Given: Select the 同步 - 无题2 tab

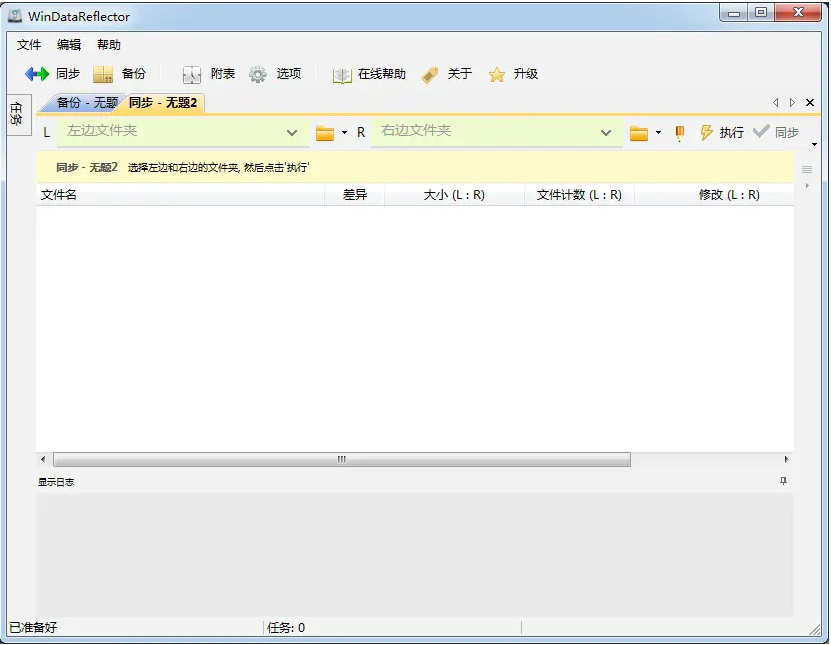Looking at the screenshot, I should pyautogui.click(x=163, y=103).
